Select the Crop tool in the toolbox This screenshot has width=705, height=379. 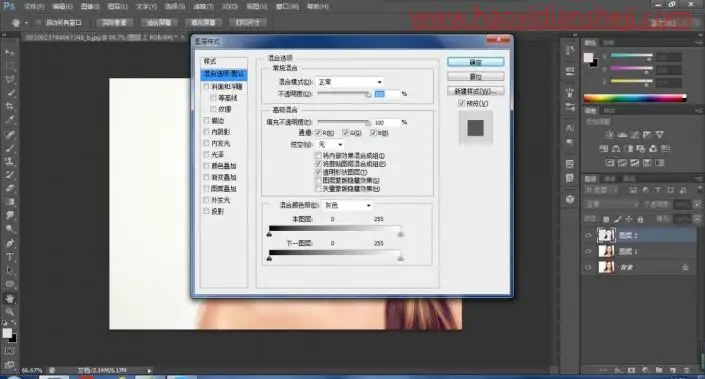9,107
